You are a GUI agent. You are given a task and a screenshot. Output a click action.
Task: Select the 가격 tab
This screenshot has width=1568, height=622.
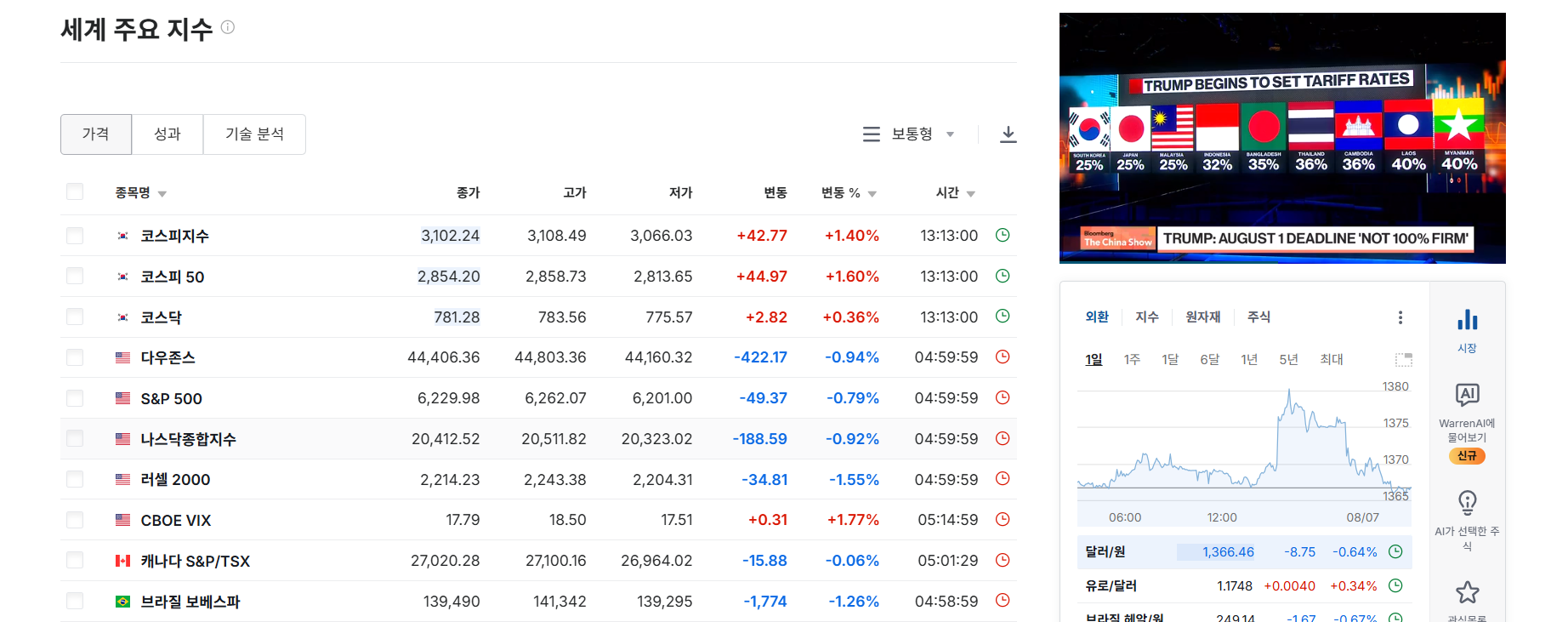tap(96, 134)
